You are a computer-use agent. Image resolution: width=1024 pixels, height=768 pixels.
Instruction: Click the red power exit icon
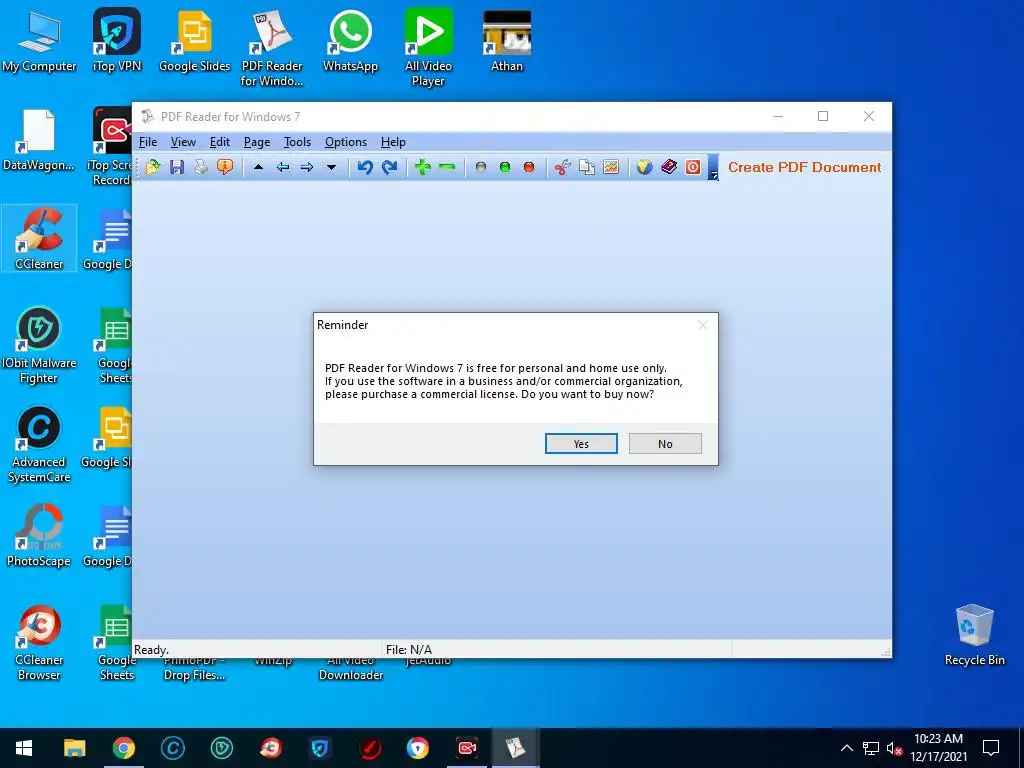click(693, 167)
